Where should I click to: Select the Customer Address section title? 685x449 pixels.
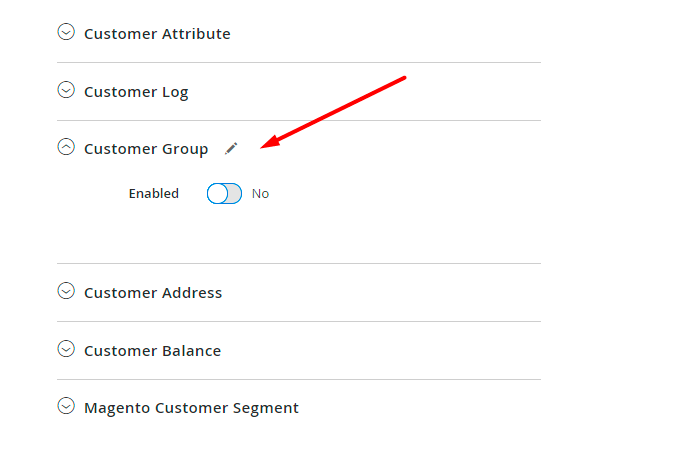[x=153, y=293]
